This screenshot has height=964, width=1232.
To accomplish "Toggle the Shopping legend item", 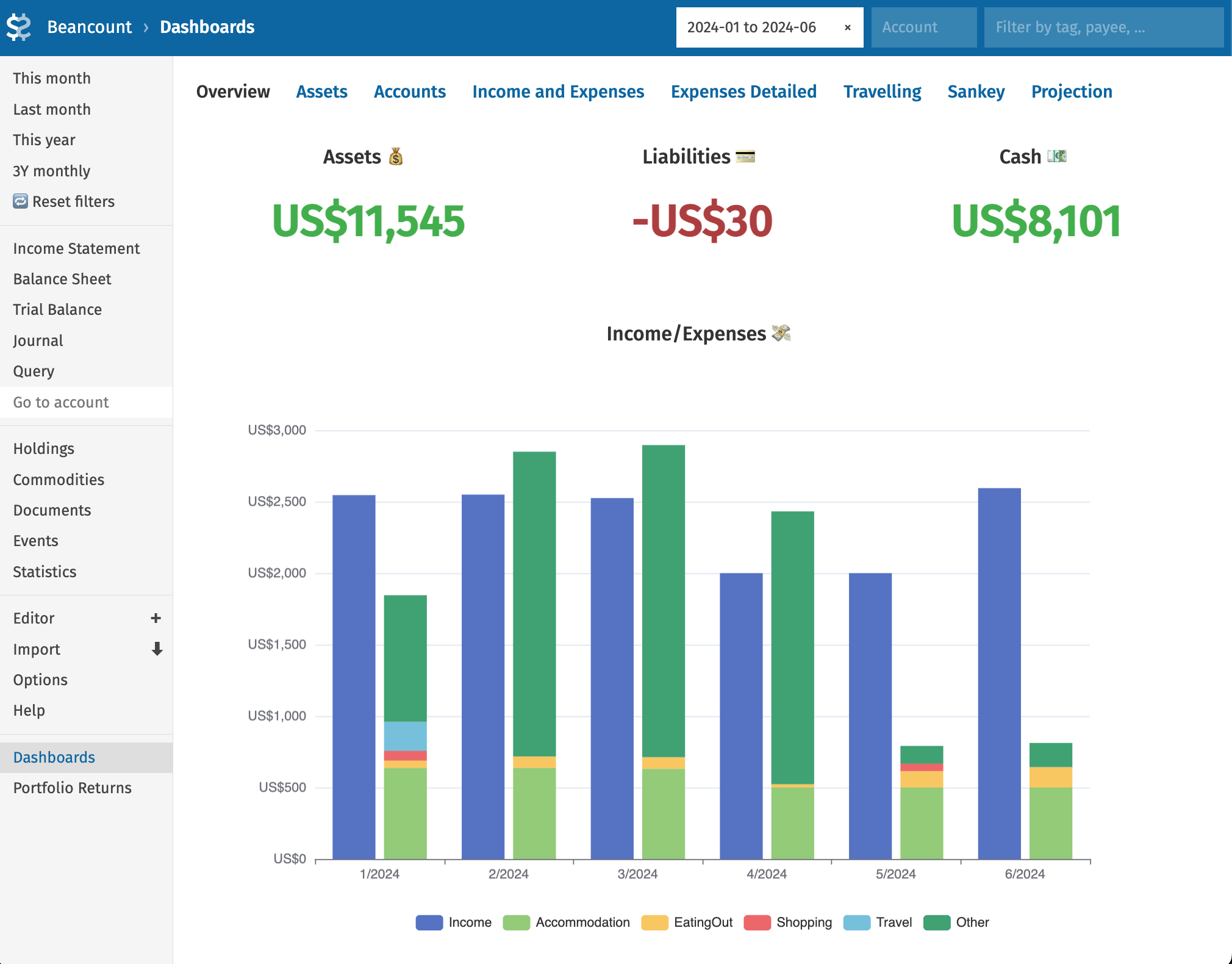I will point(787,923).
